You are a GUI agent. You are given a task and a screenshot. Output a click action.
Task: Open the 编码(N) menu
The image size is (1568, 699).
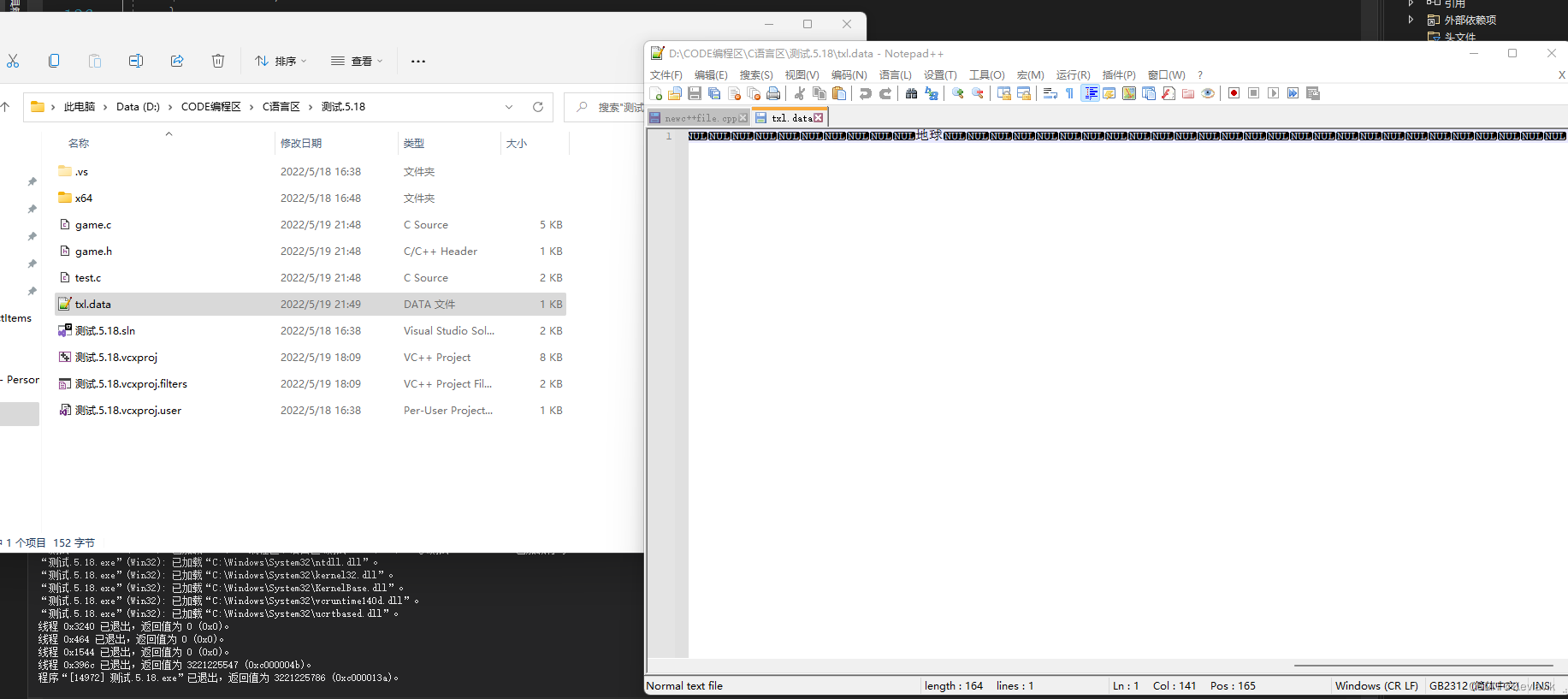coord(849,75)
